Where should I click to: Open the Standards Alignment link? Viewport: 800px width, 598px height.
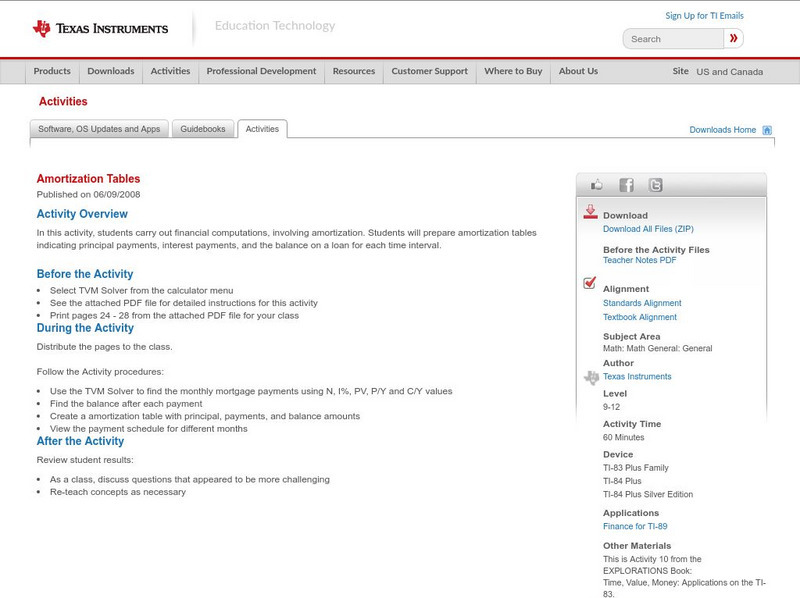click(x=642, y=303)
